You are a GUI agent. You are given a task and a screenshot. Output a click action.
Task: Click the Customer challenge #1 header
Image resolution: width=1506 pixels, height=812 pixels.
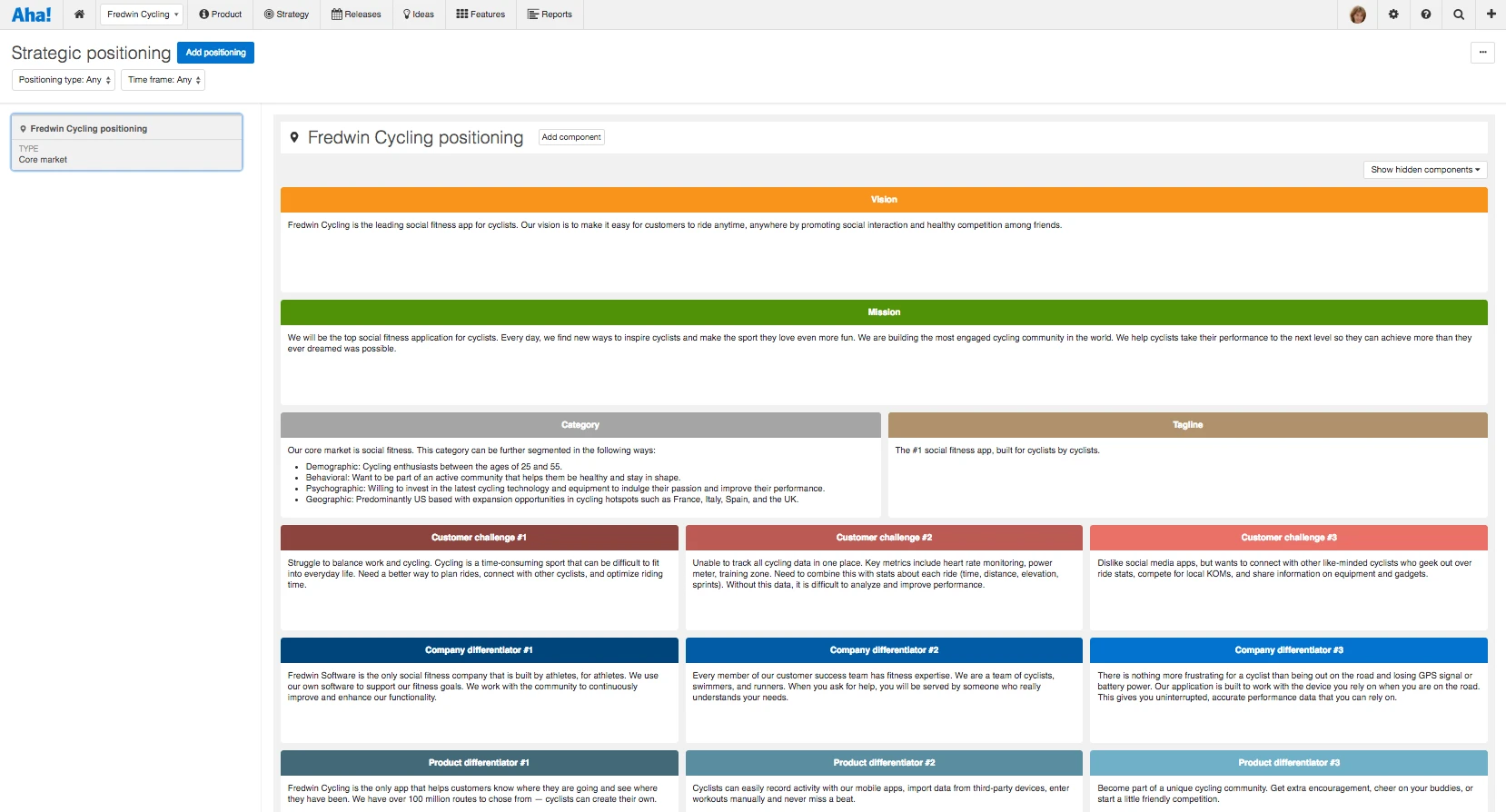click(479, 538)
